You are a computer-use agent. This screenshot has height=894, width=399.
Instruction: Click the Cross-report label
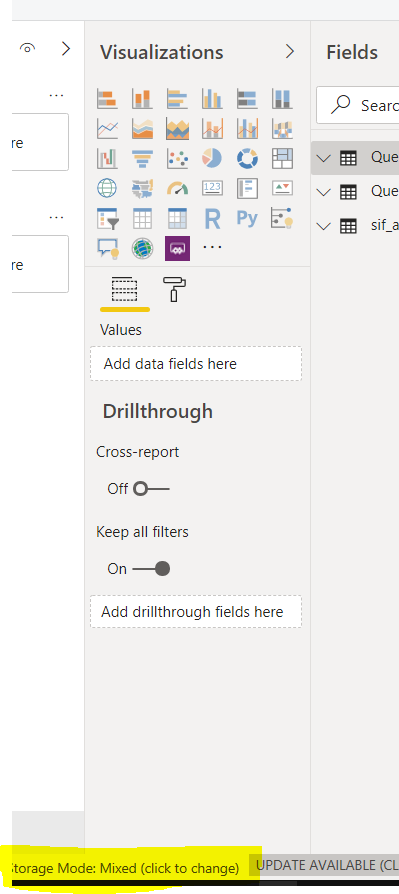click(x=137, y=452)
